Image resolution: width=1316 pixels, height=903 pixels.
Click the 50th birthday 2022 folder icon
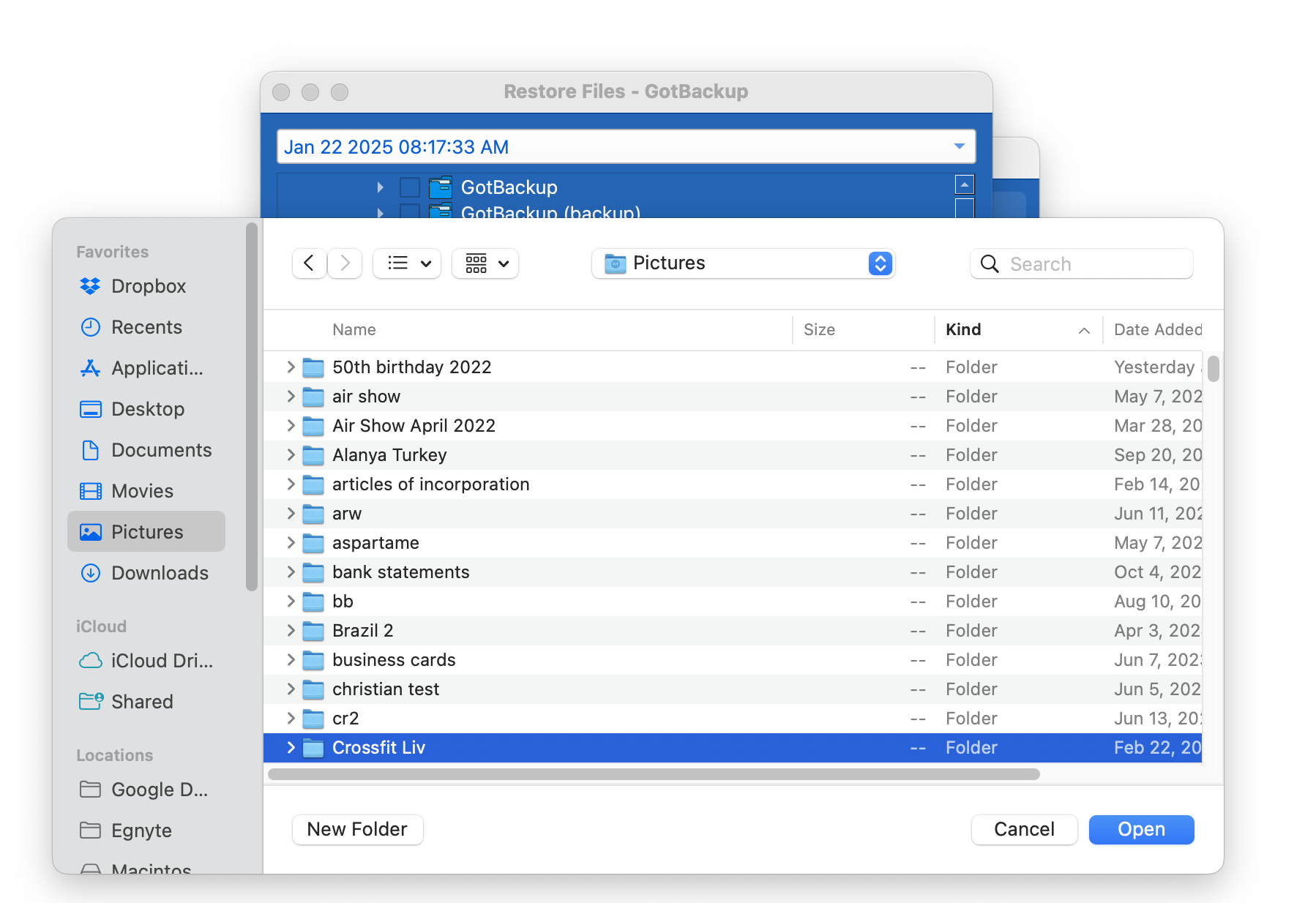(313, 367)
